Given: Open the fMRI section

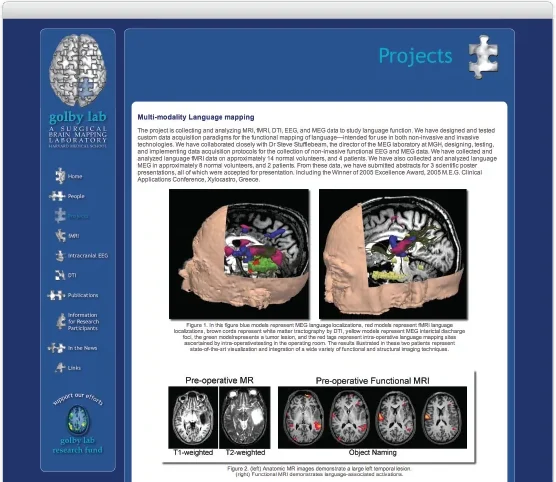Looking at the screenshot, I should [73, 236].
